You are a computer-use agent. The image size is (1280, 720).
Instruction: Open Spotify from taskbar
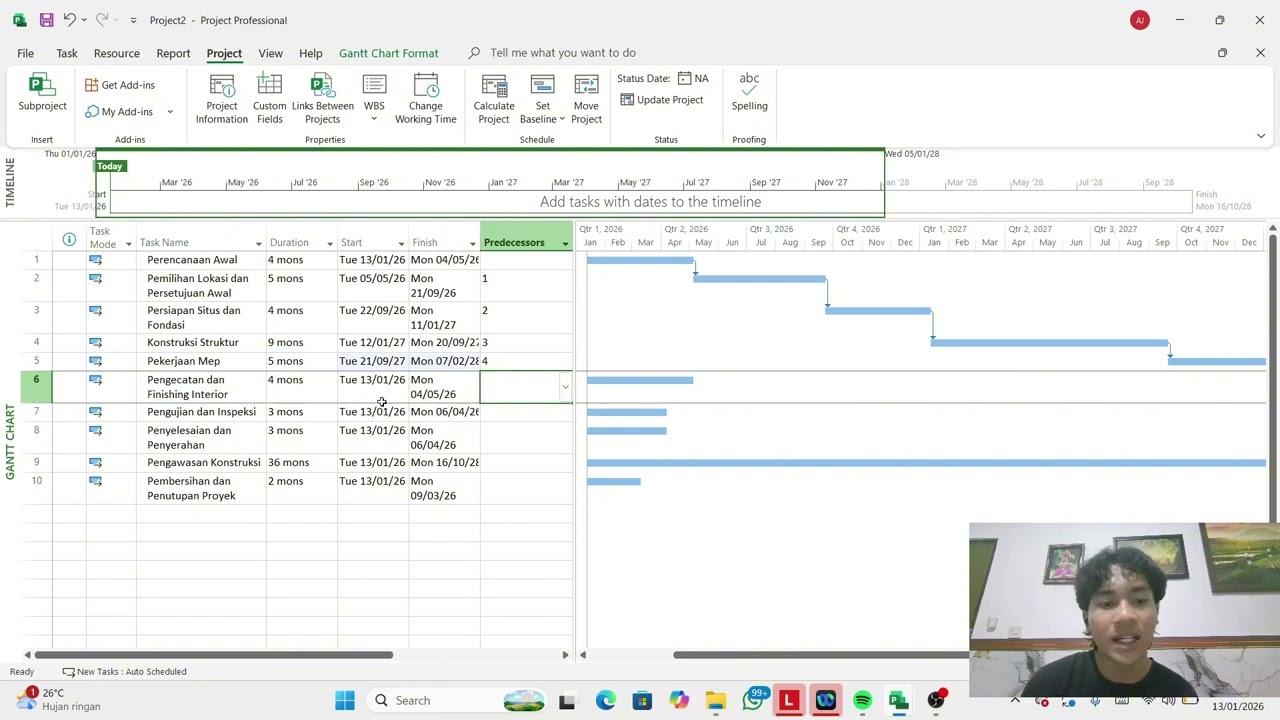(862, 701)
